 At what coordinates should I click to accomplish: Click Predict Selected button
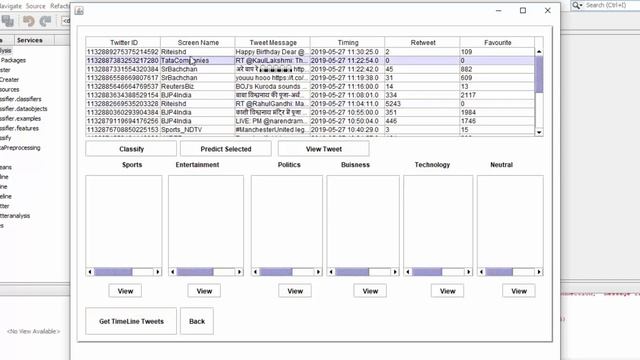(x=226, y=149)
